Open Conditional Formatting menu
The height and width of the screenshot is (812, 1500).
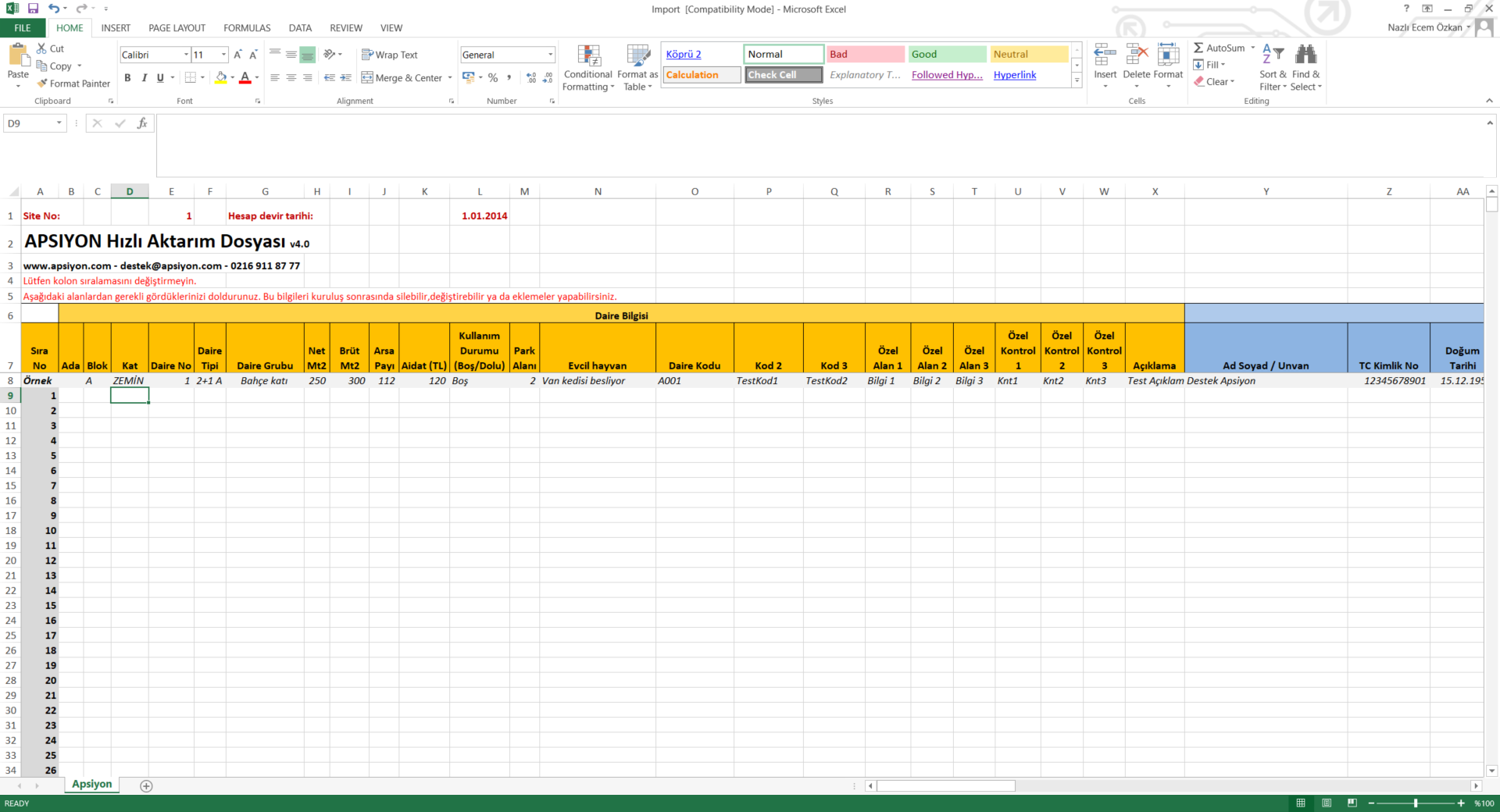588,68
